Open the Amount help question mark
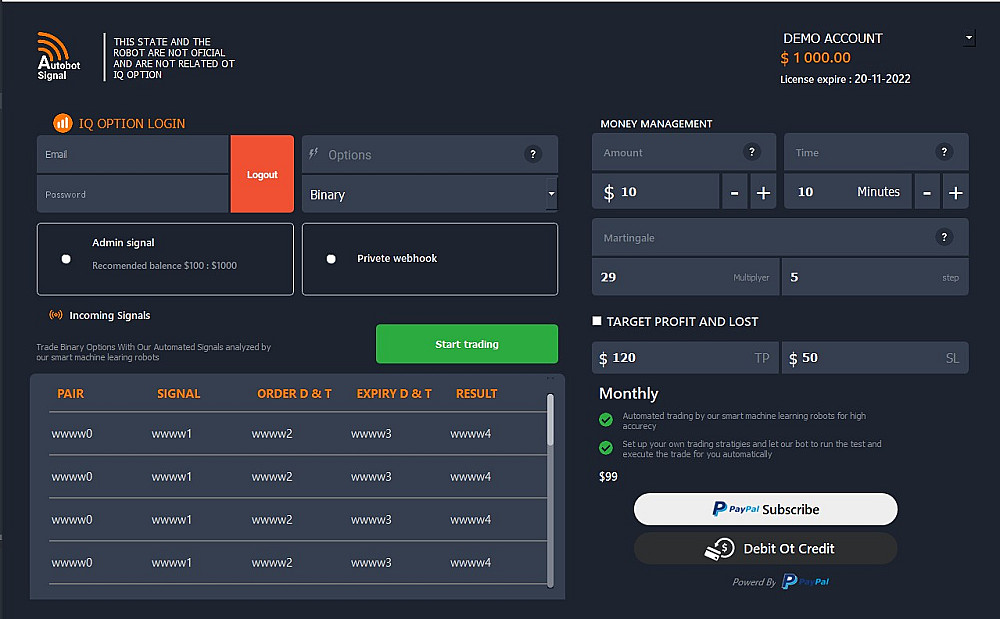The image size is (1000, 619). point(752,152)
